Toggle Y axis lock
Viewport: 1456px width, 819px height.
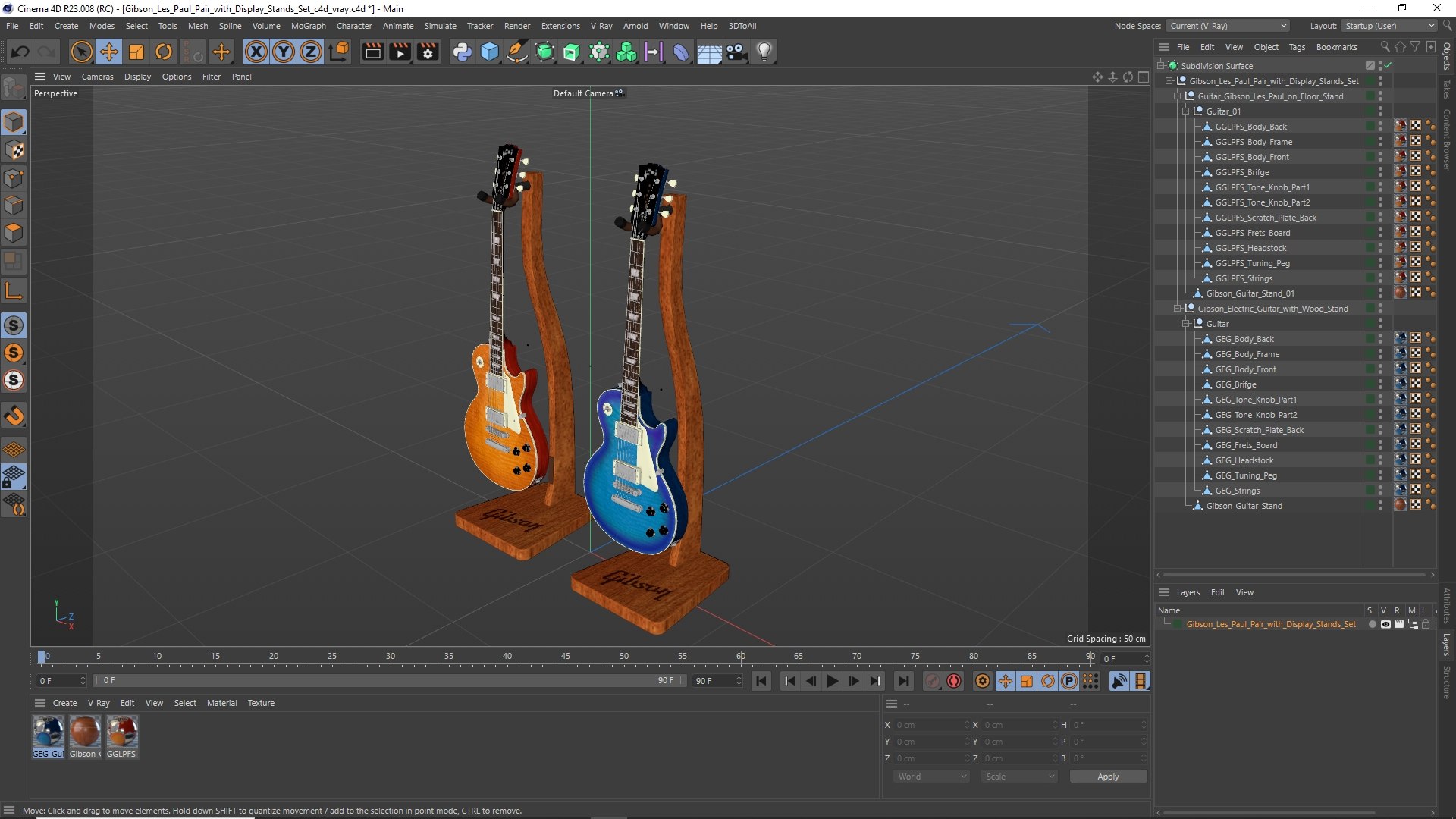pos(284,52)
